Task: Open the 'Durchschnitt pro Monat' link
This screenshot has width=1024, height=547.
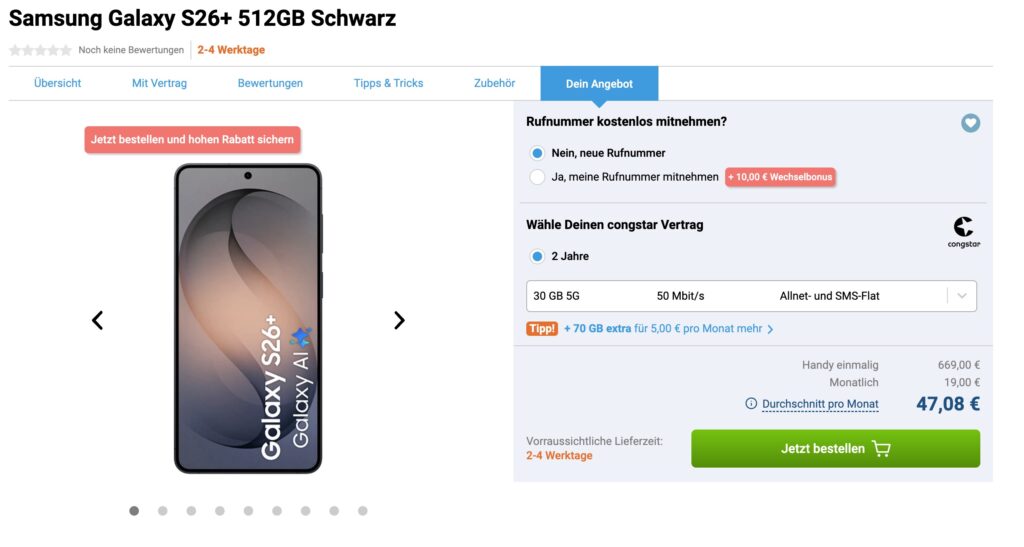Action: pos(820,404)
